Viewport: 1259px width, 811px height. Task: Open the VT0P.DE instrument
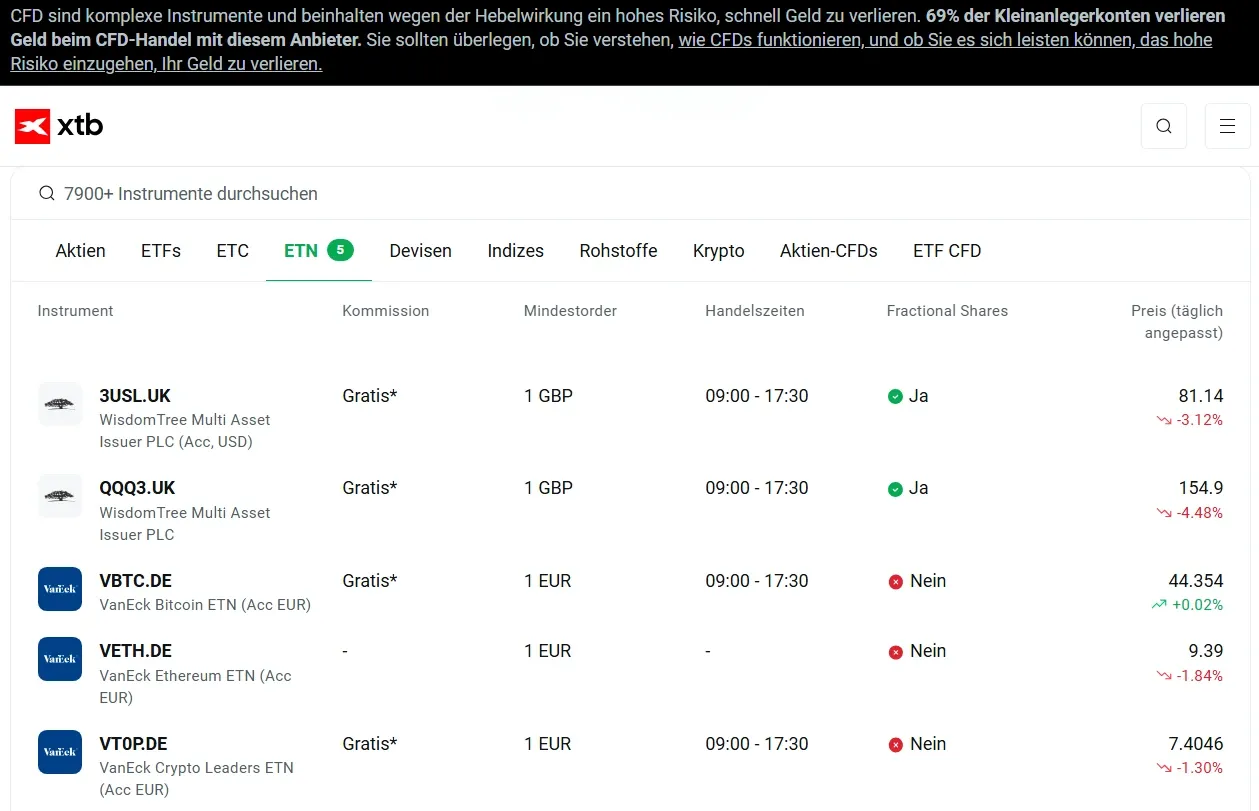133,744
